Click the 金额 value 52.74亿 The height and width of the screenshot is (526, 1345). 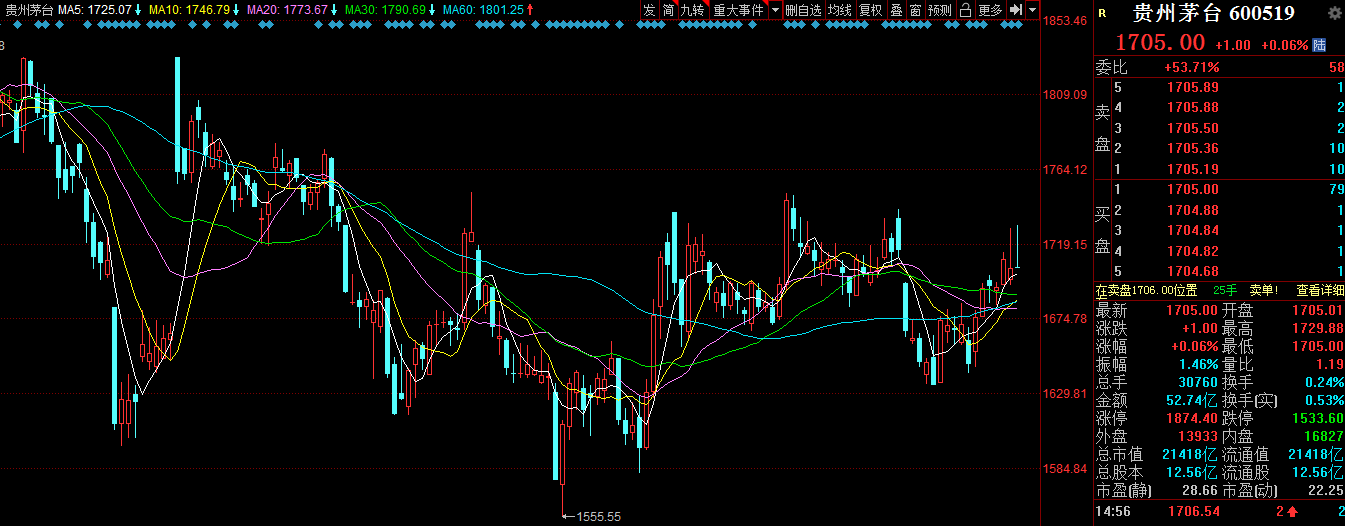1192,400
